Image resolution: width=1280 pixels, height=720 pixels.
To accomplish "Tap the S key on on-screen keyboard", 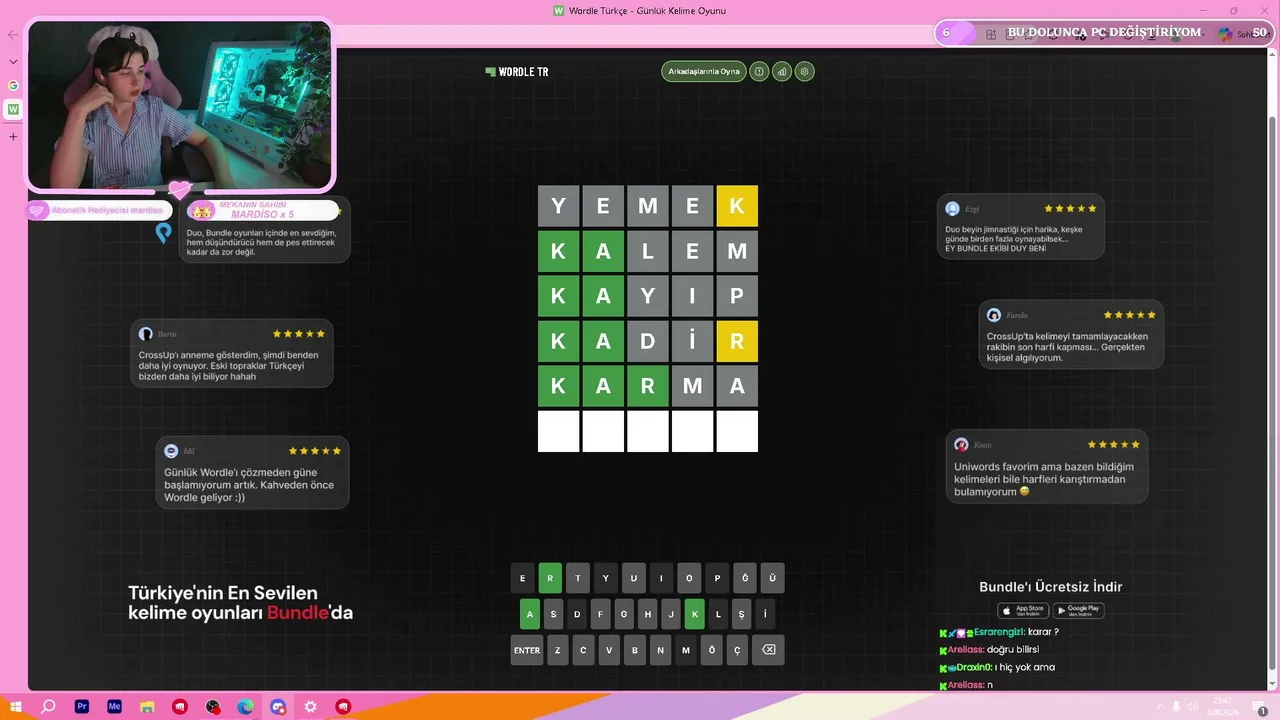I will 553,614.
